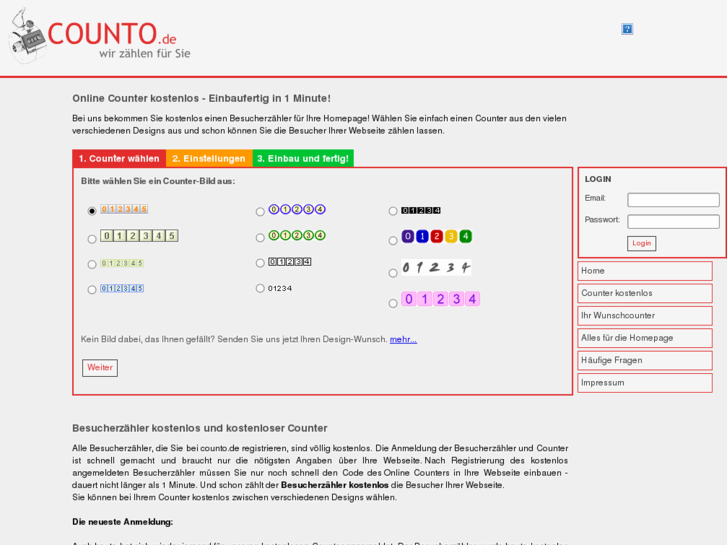The height and width of the screenshot is (545, 727).
Task: Click the 'Die neueste Anmeldung:' text
Action: (122, 522)
